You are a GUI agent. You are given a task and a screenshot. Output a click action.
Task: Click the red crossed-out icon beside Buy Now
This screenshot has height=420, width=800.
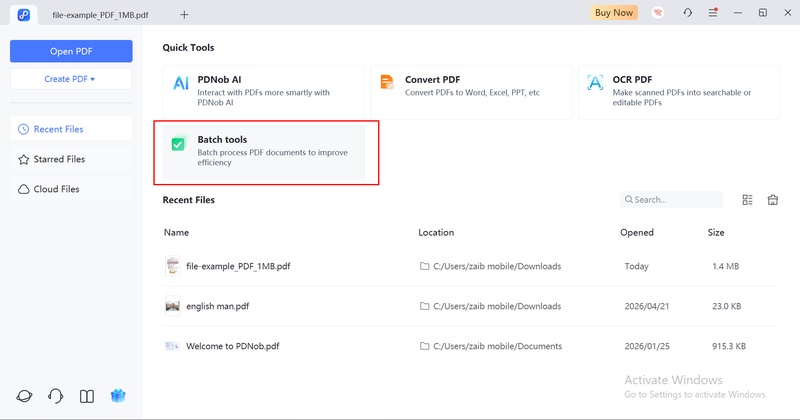(658, 13)
